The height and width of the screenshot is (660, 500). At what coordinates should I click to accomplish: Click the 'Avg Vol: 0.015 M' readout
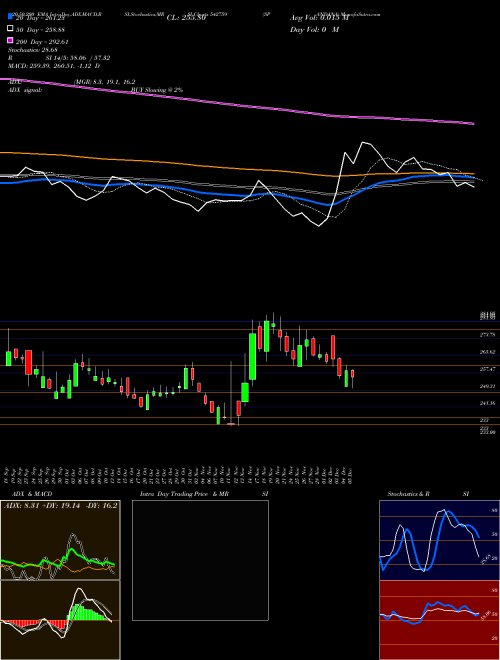tap(319, 18)
